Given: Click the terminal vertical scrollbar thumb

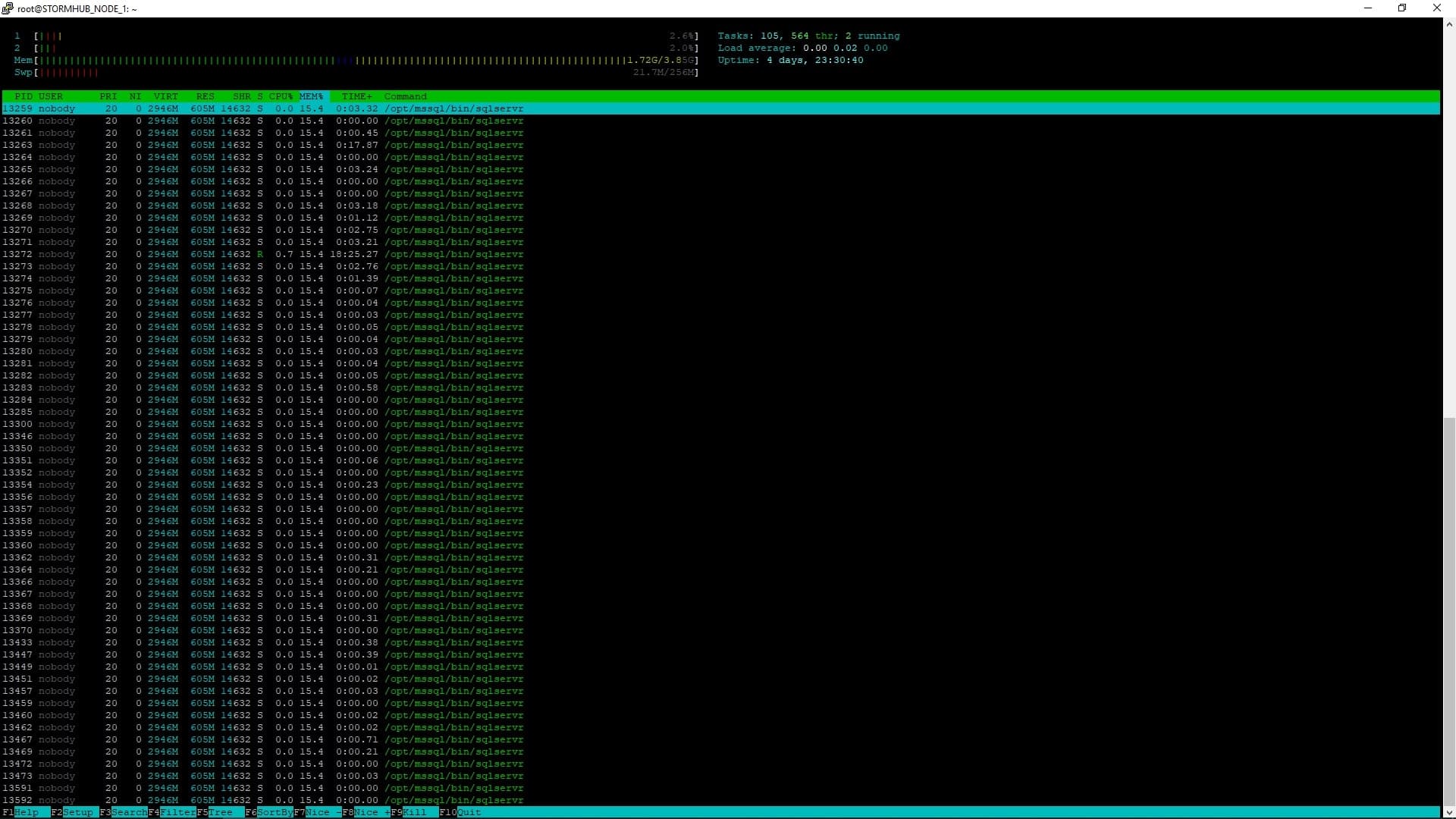Looking at the screenshot, I should click(x=1449, y=611).
